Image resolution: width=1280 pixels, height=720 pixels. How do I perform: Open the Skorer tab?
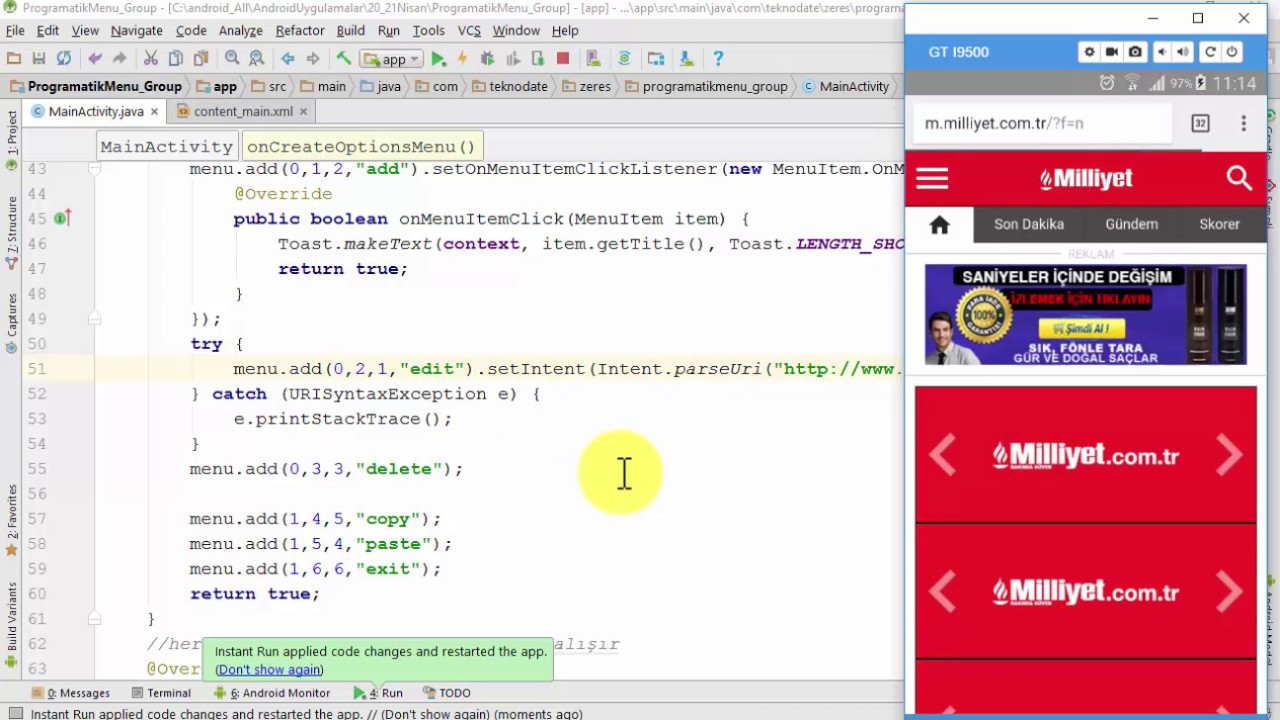pos(1219,225)
